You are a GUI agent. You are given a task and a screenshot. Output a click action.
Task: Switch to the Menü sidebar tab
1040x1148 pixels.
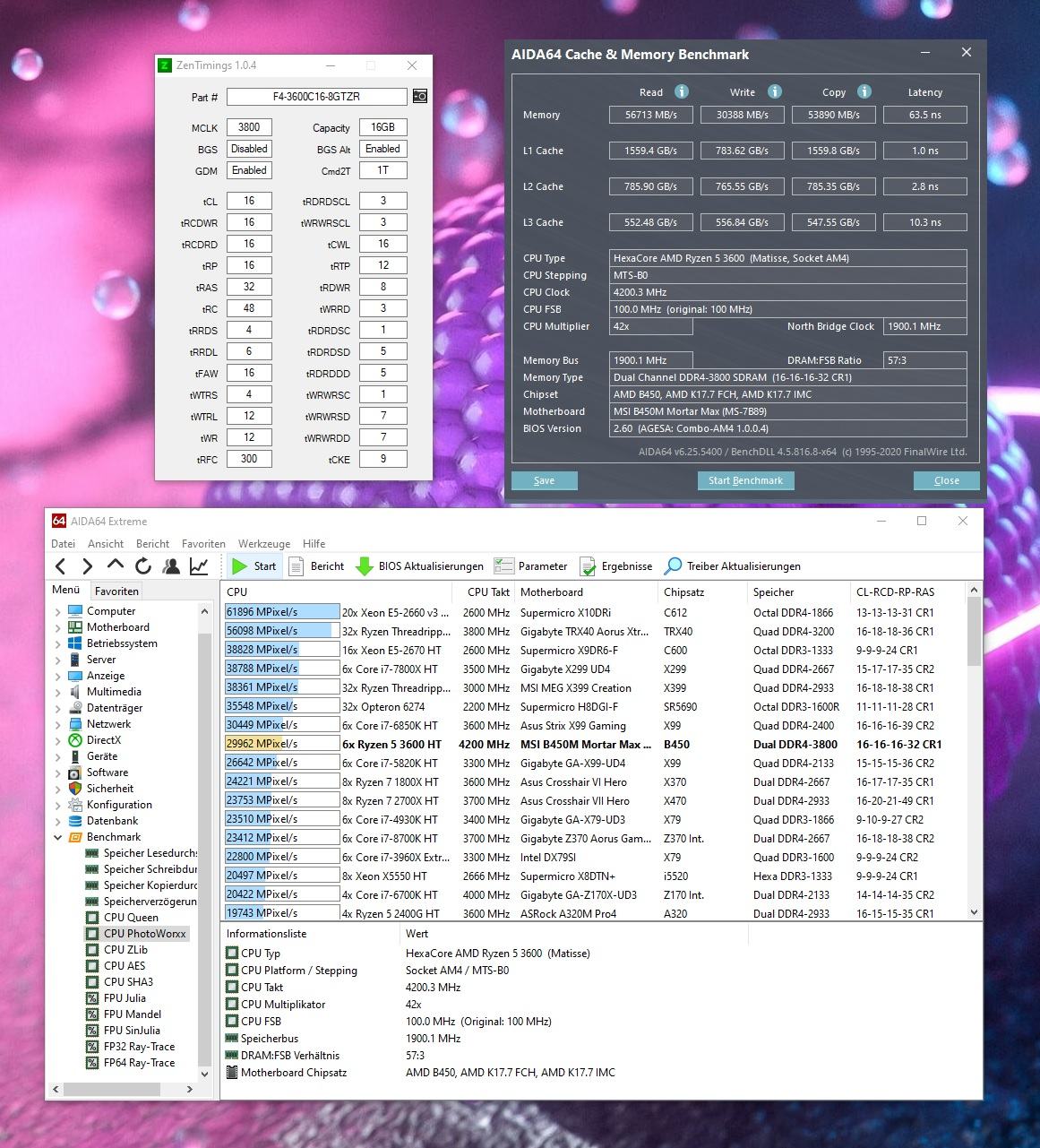[x=66, y=590]
